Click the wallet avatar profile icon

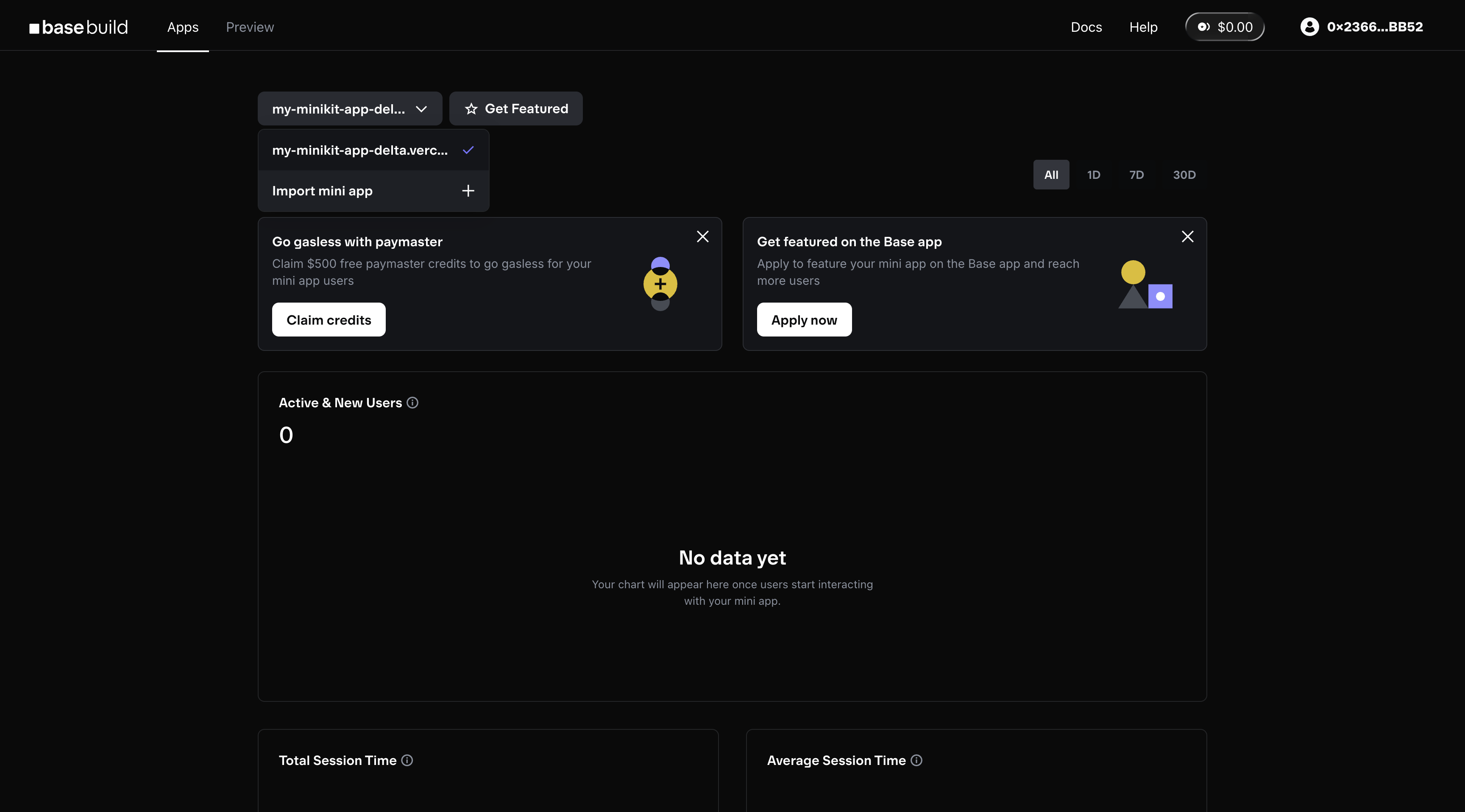point(1309,27)
